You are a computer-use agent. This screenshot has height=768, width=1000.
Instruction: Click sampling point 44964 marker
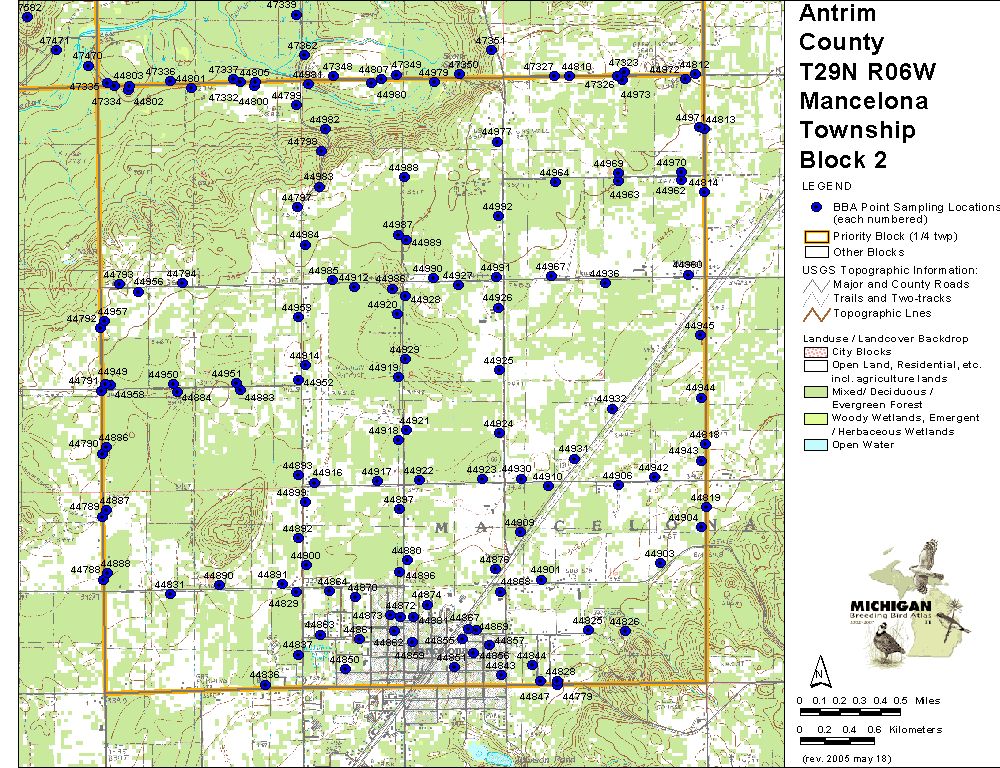(555, 182)
